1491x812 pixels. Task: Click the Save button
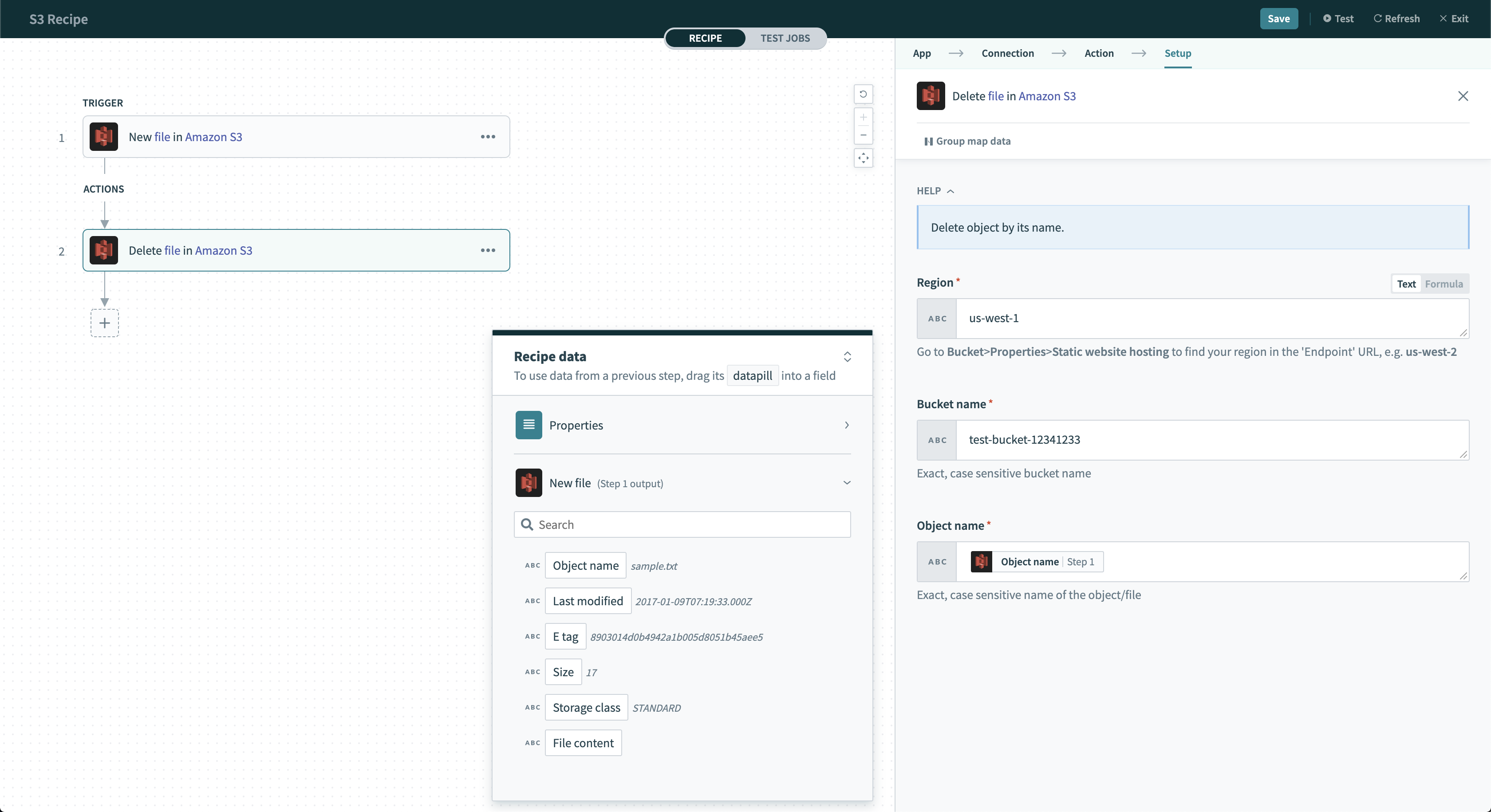(x=1278, y=19)
